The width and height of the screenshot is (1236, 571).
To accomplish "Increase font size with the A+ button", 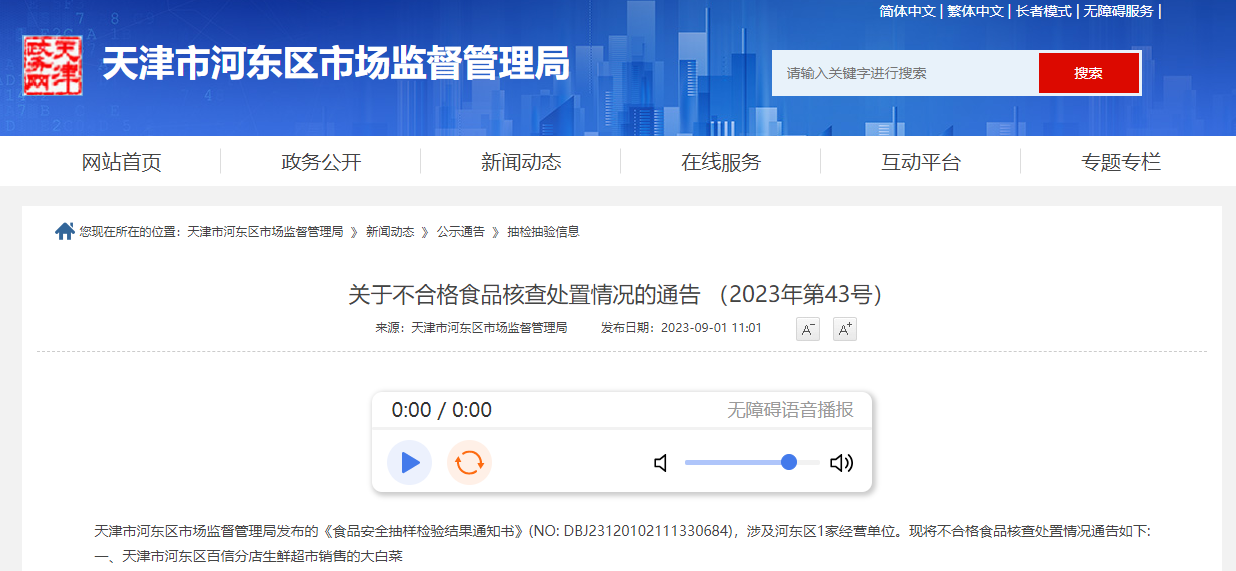I will click(845, 329).
